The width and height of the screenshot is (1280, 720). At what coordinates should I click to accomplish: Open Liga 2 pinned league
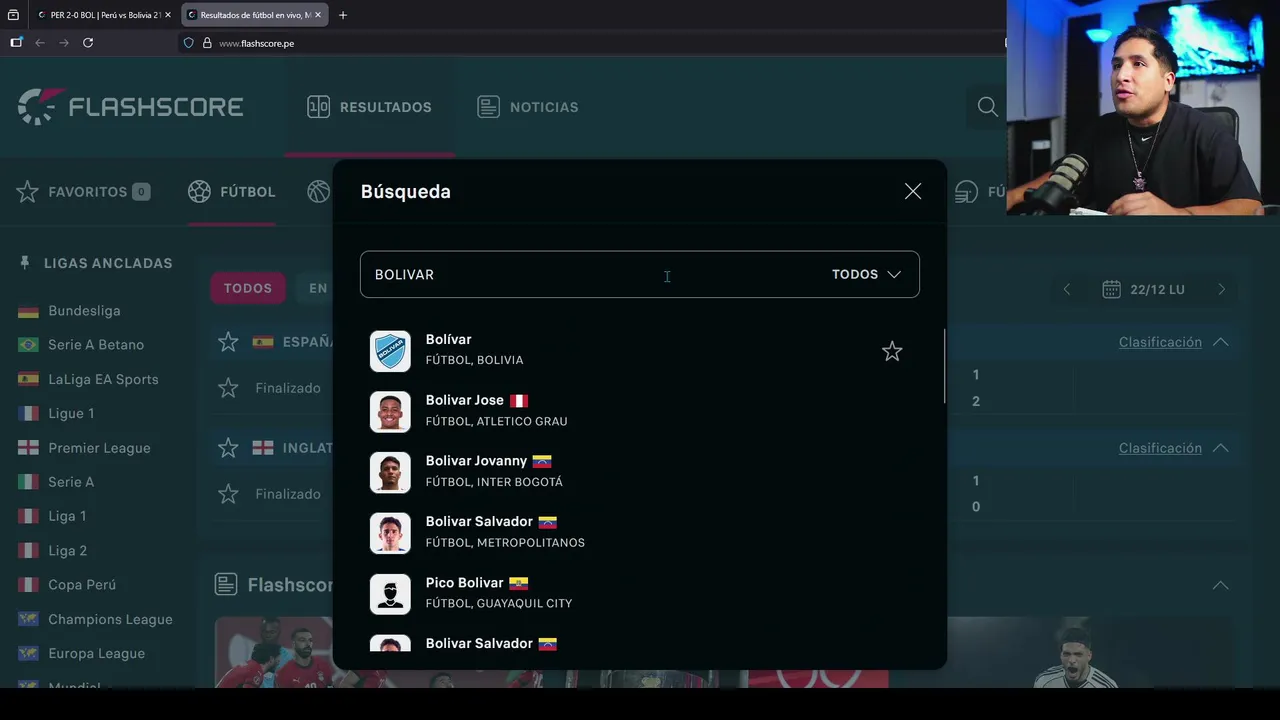pos(67,551)
